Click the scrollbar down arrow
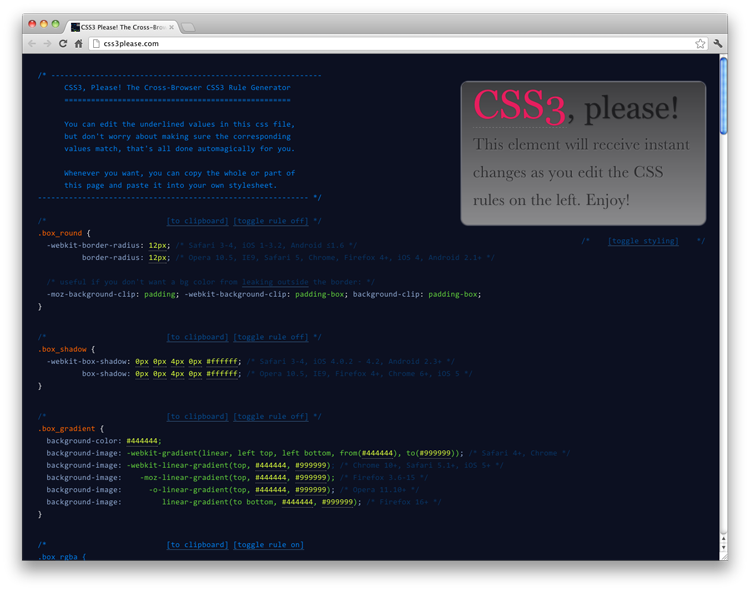 (x=724, y=547)
